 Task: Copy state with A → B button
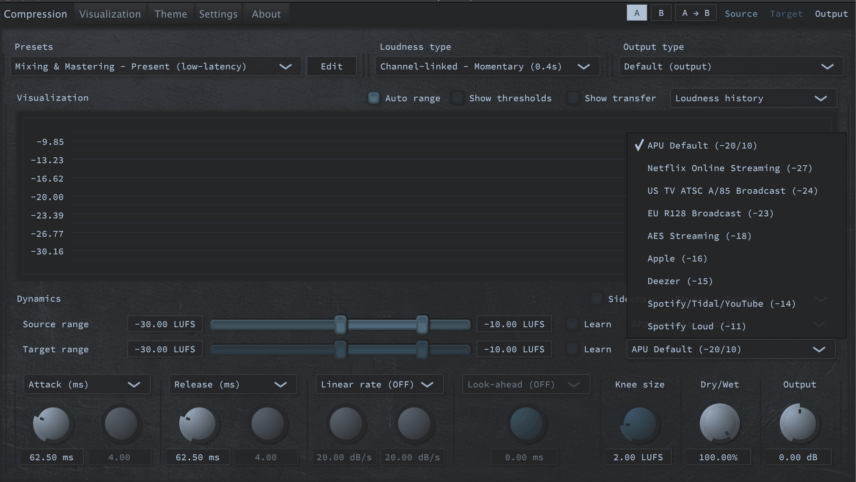pyautogui.click(x=696, y=13)
